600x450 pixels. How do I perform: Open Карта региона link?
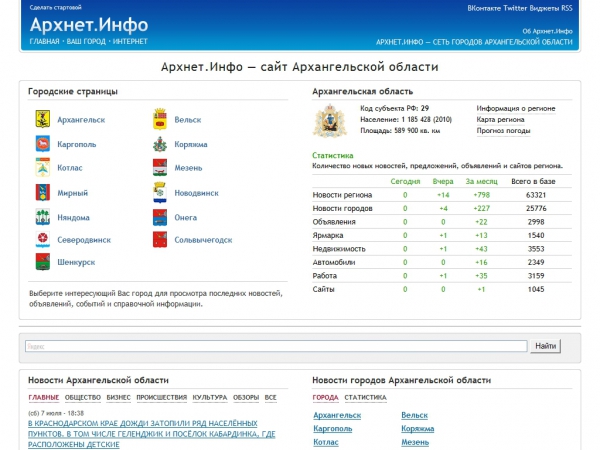tap(500, 119)
